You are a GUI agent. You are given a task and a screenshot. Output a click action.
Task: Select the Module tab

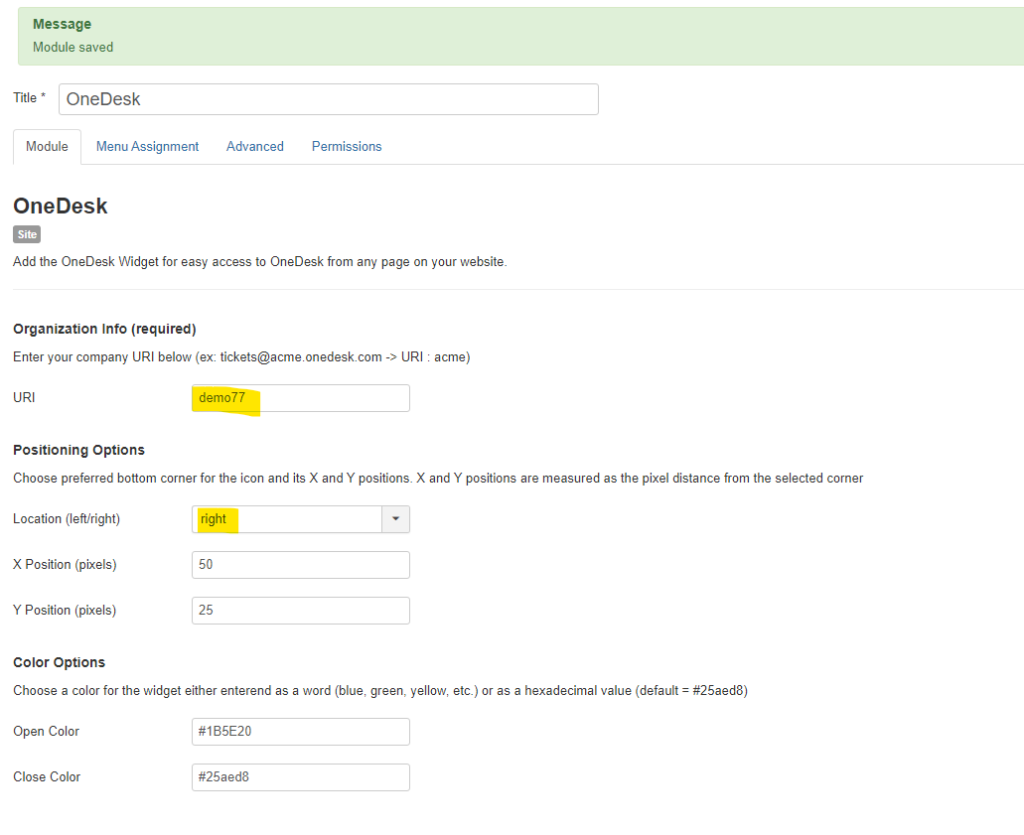(47, 147)
